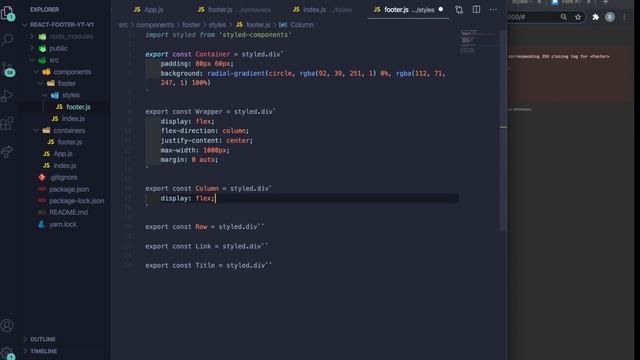The width and height of the screenshot is (640, 360).
Task: Click the styles breadcrumb
Action: (217, 25)
